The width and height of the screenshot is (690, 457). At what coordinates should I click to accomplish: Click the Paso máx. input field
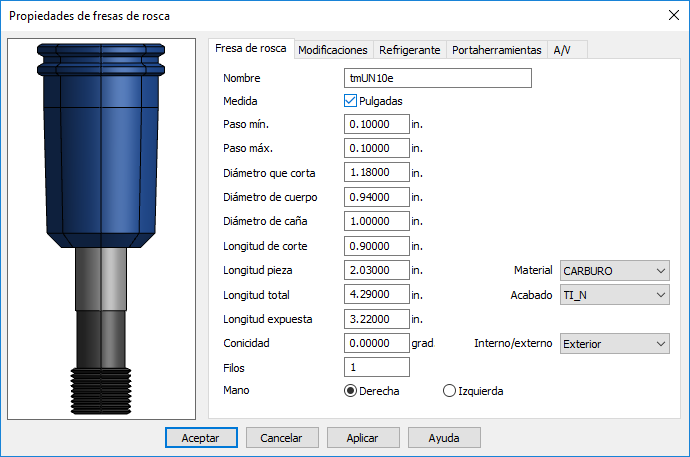tap(377, 148)
